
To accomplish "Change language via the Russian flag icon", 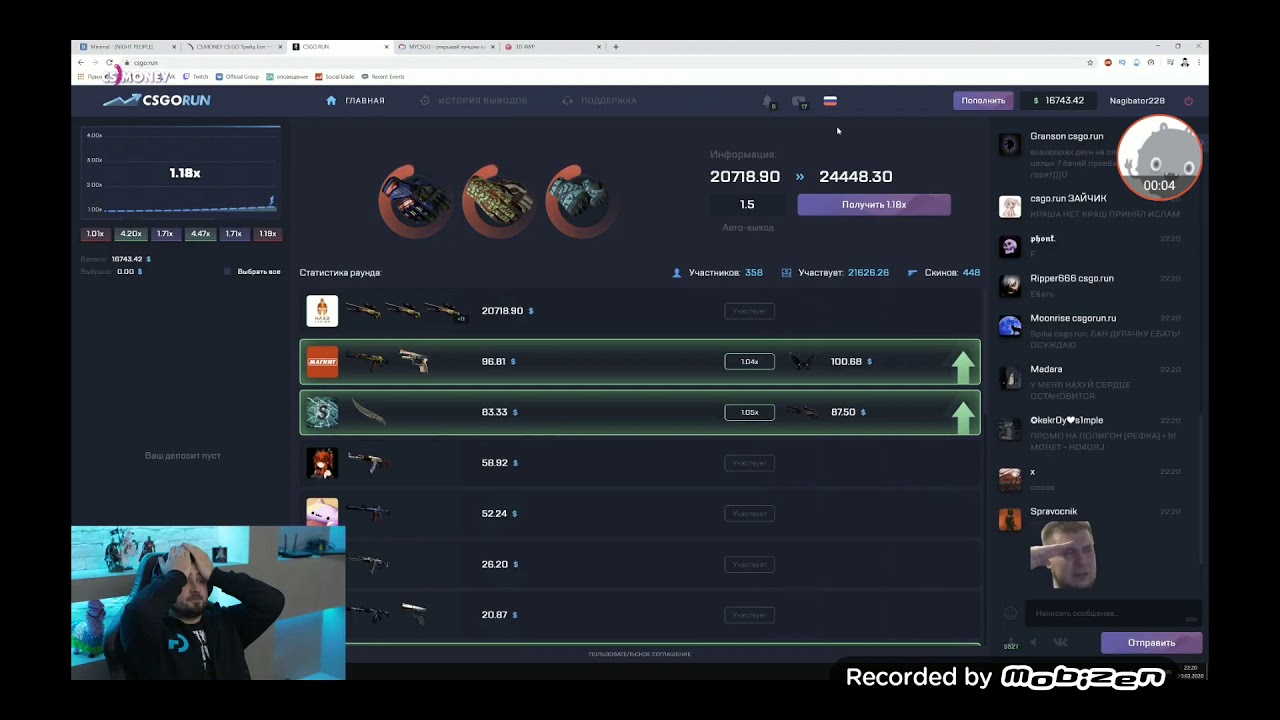I will click(830, 101).
